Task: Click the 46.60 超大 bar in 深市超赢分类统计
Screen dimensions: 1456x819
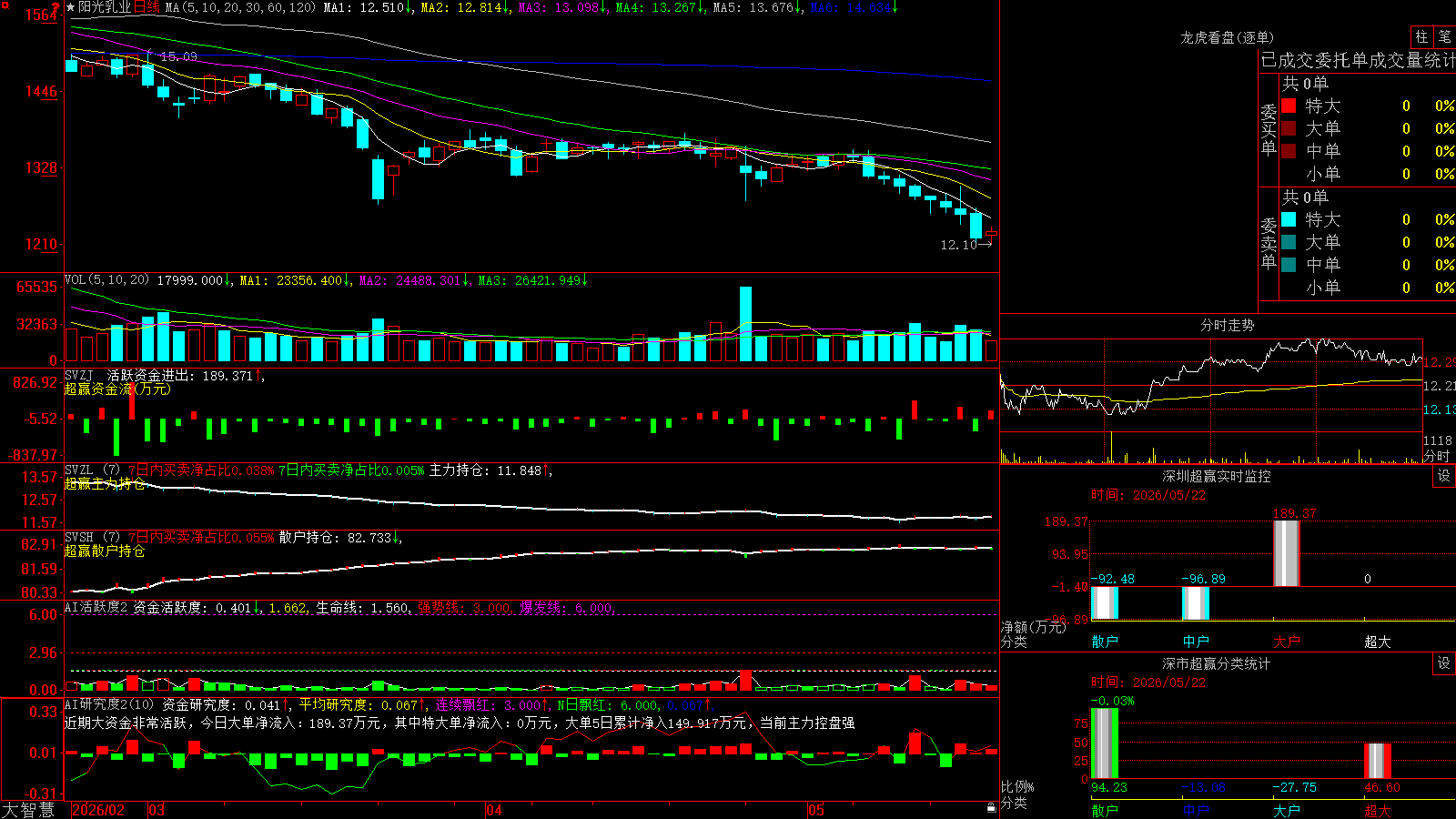Action: 1378,761
